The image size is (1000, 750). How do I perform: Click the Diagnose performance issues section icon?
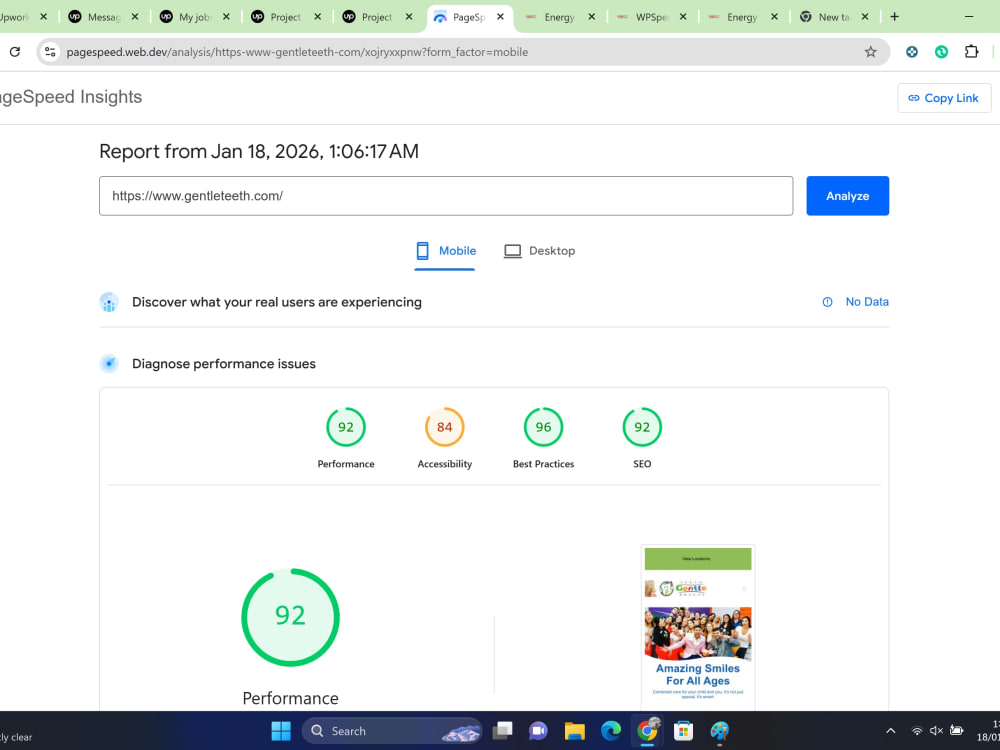pos(109,364)
